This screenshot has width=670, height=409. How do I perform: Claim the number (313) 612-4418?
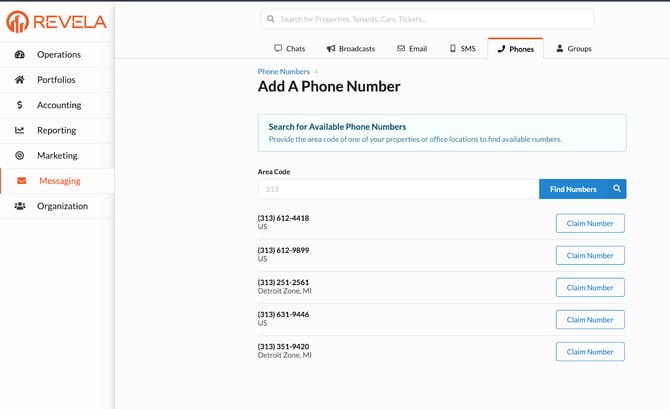(590, 223)
